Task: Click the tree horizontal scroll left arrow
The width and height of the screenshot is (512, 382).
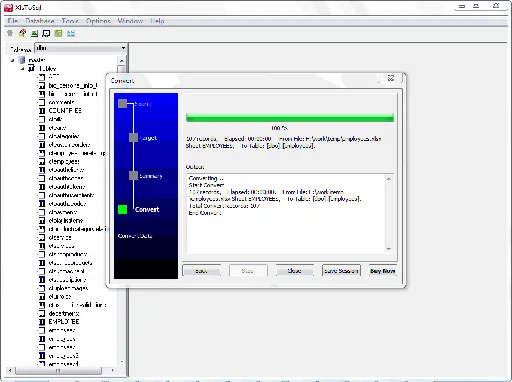Action: click(10, 370)
